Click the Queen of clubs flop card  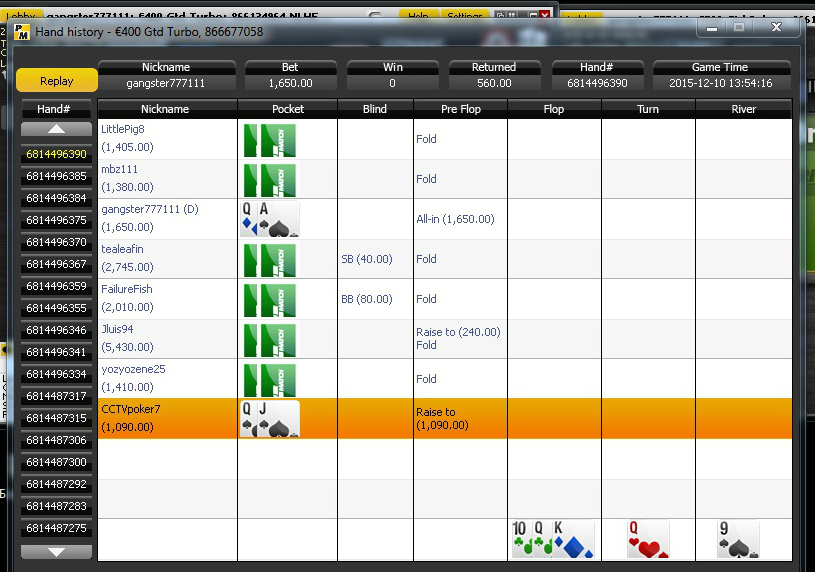(x=542, y=539)
